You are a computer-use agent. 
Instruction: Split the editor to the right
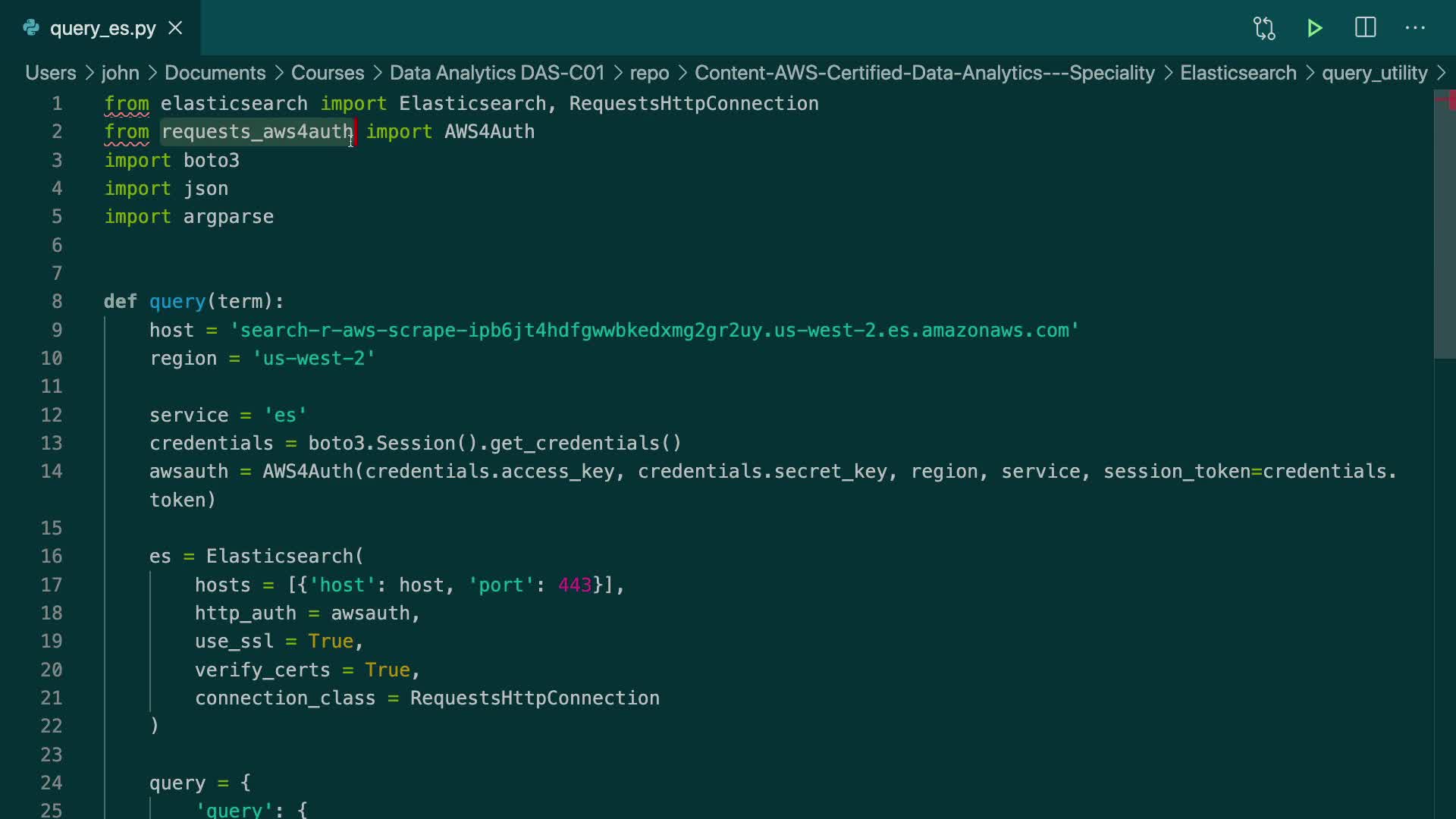click(x=1365, y=28)
